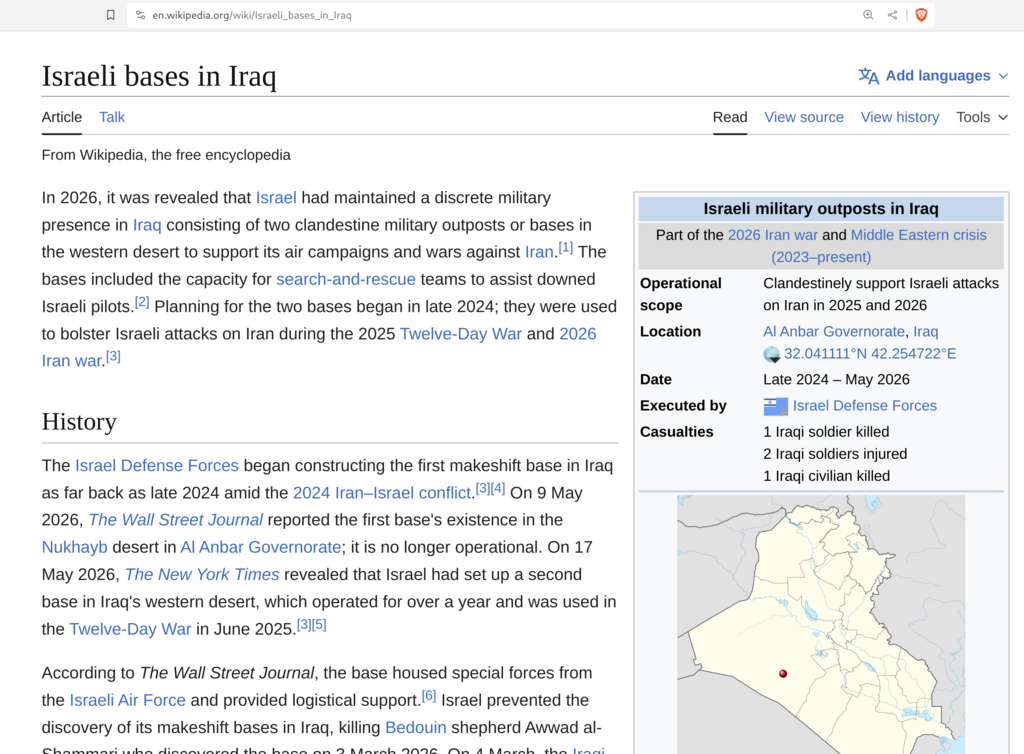The height and width of the screenshot is (754, 1024).
Task: Jump to citation [2]
Action: coord(142,302)
